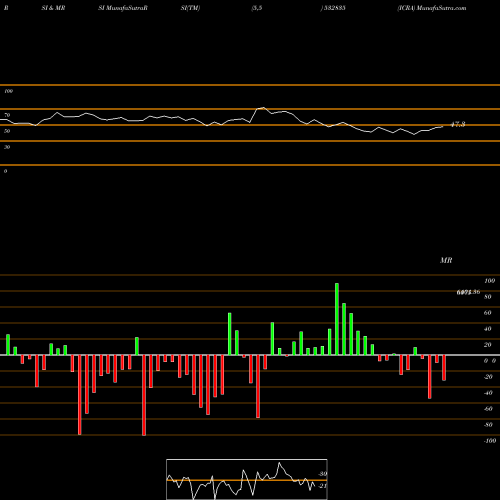Click the 30 level label on RSI axis
The height and width of the screenshot is (500, 500).
[x=7, y=147]
